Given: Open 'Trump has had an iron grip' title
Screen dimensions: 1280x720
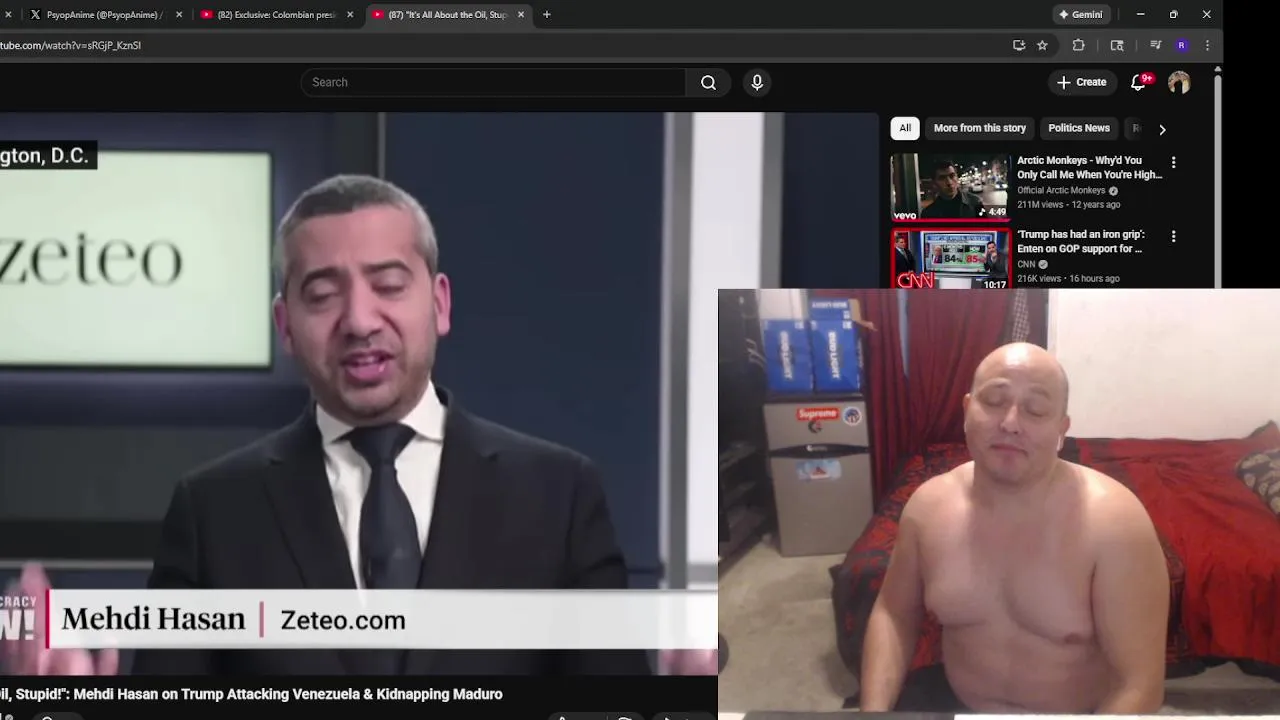Looking at the screenshot, I should (x=1080, y=241).
